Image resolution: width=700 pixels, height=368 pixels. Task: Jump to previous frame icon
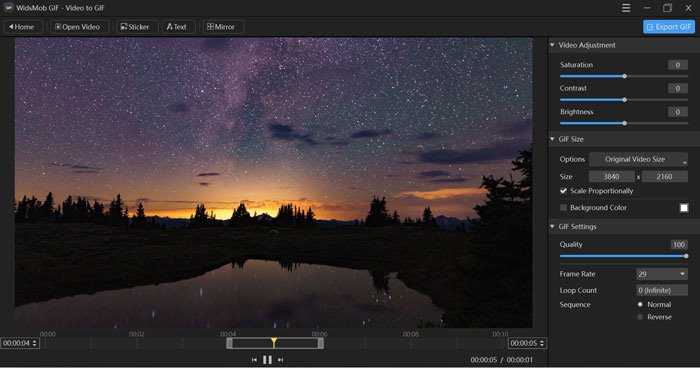[254, 360]
